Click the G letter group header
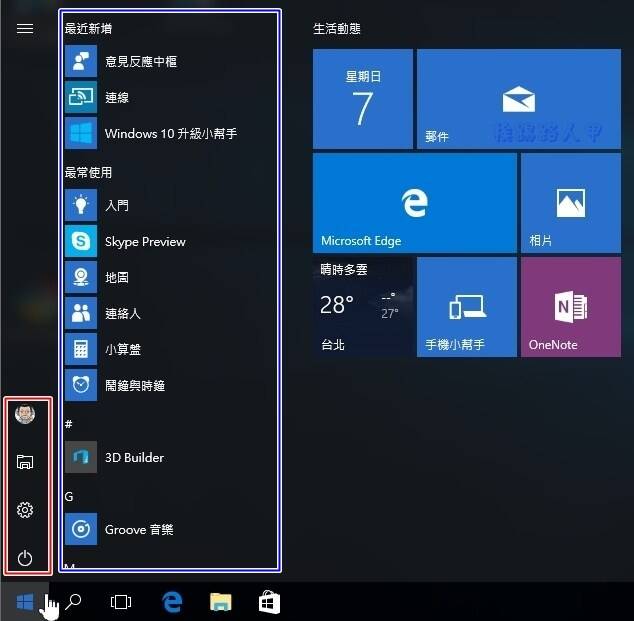 (x=69, y=496)
